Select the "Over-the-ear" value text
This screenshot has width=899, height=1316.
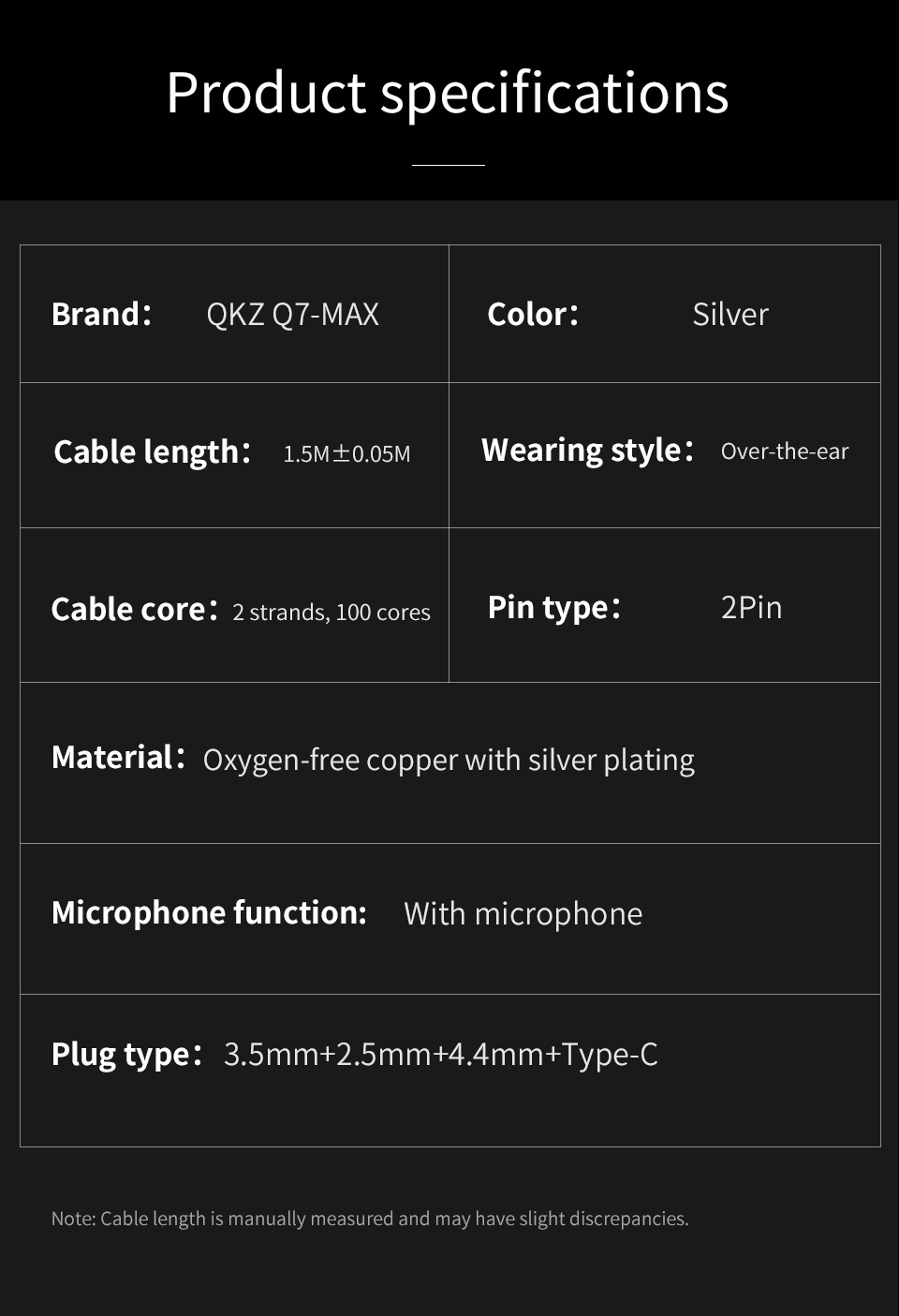(x=785, y=451)
